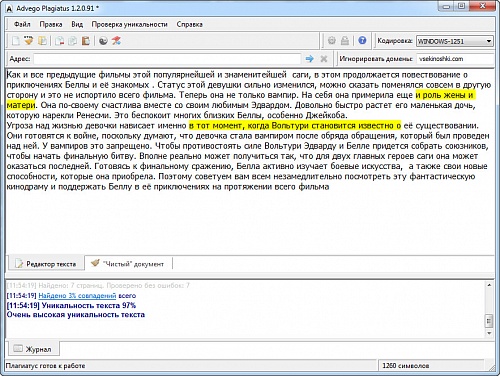Click the Cut icon in toolbar

pyautogui.click(x=60, y=41)
